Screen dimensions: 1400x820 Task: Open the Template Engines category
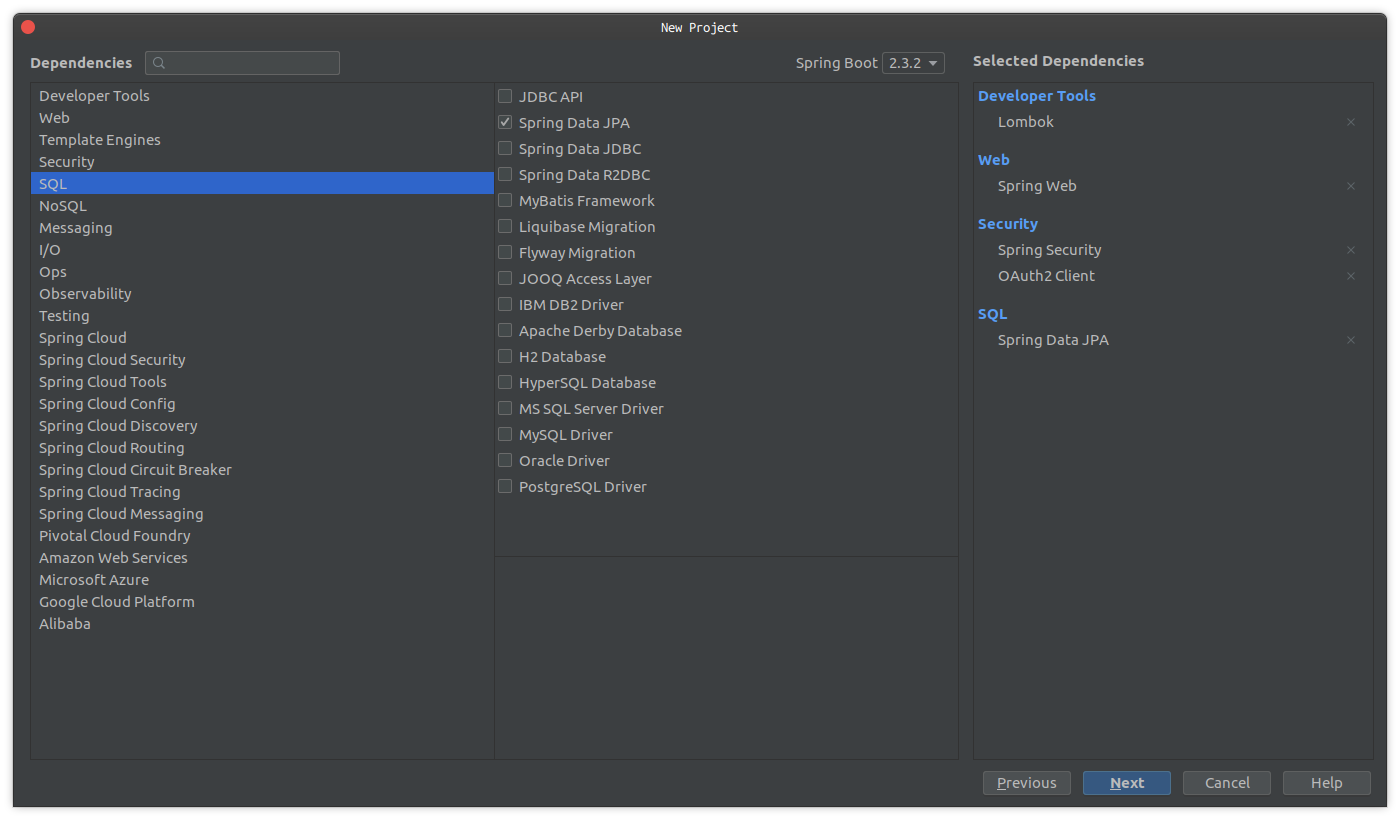pos(262,140)
